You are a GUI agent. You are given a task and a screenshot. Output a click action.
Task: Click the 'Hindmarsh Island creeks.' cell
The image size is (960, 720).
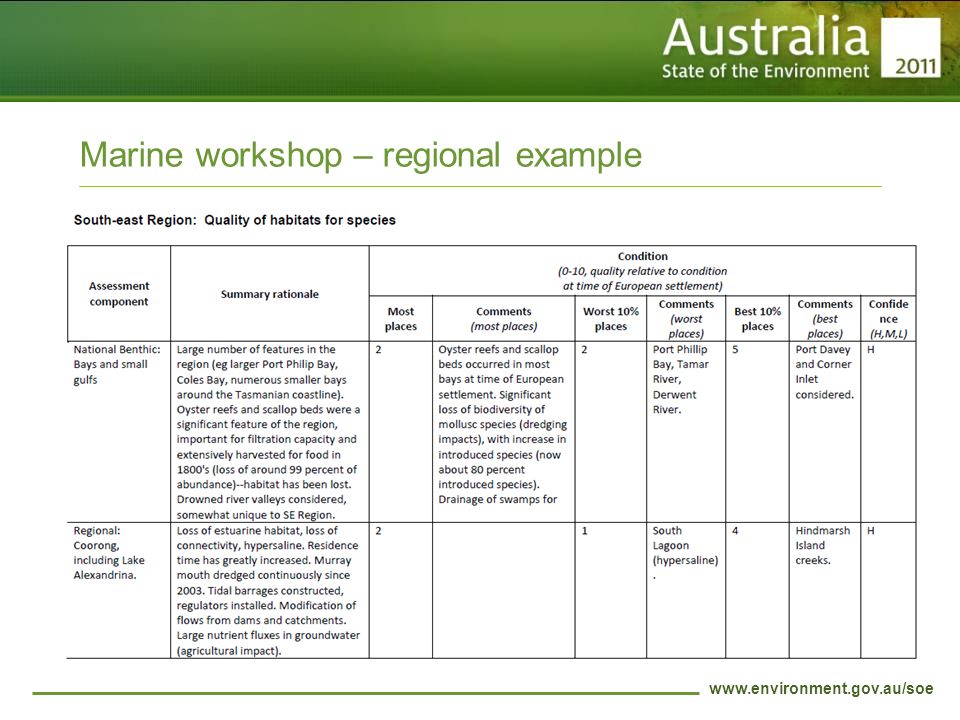coord(825,590)
